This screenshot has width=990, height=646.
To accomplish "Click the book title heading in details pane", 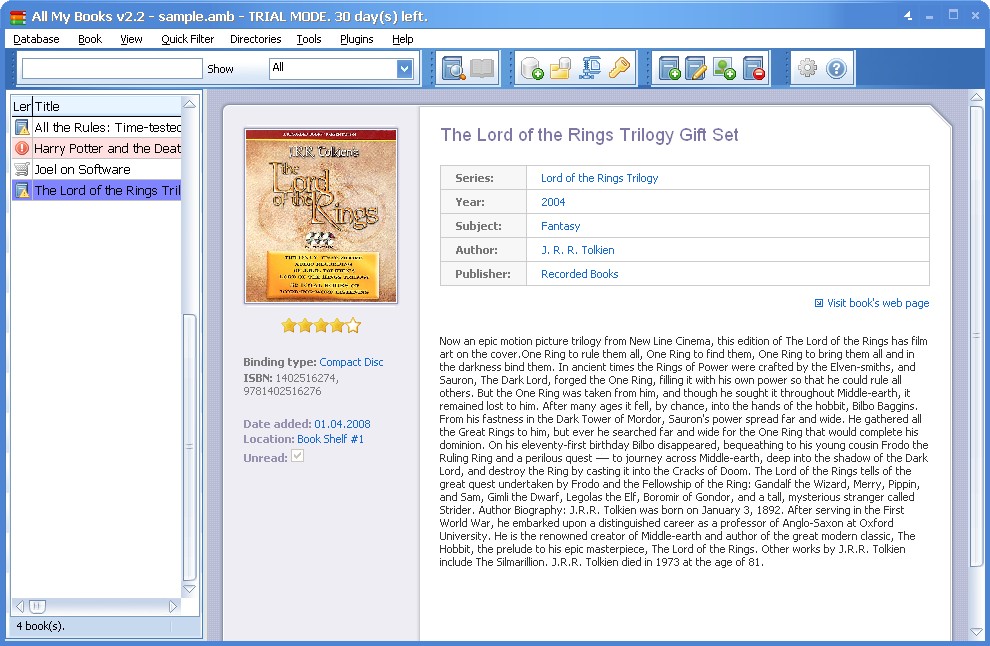I will [589, 135].
